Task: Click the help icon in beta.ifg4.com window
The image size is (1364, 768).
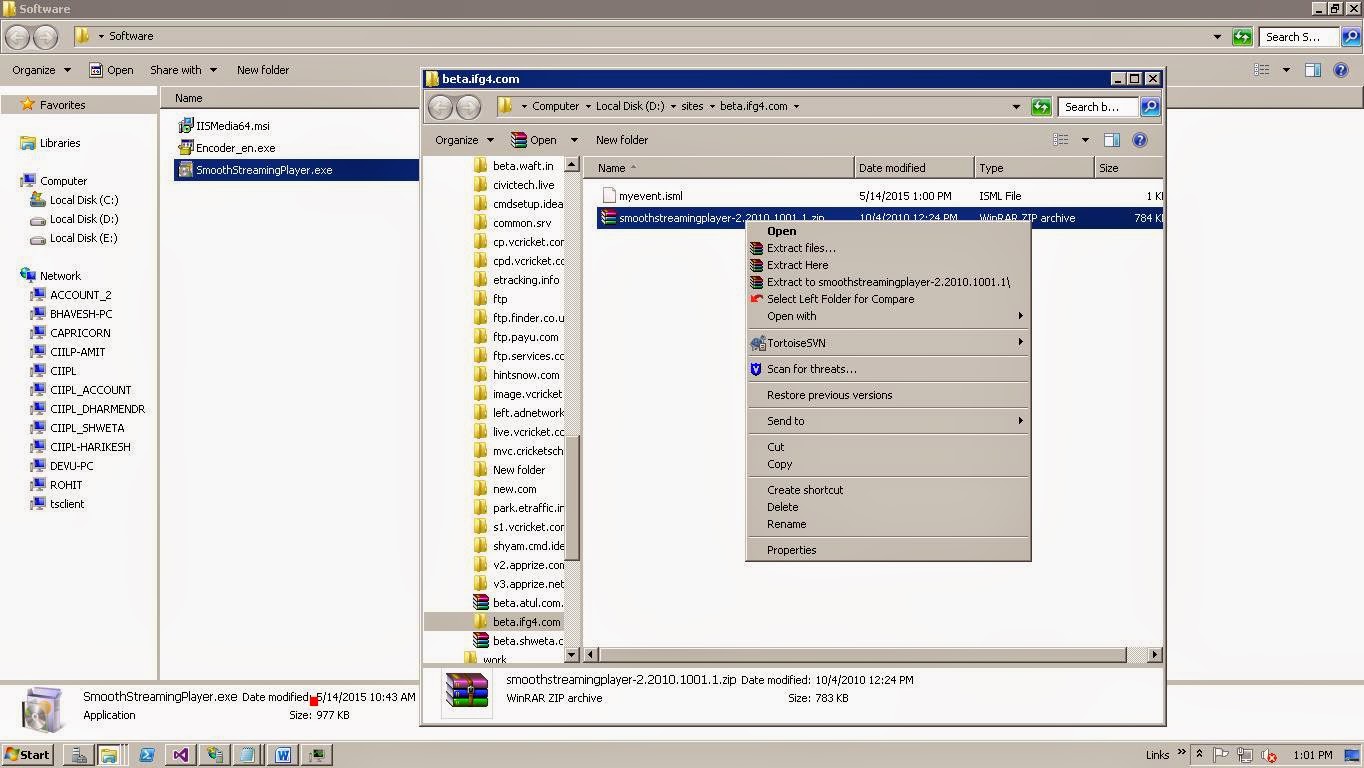Action: pos(1139,140)
